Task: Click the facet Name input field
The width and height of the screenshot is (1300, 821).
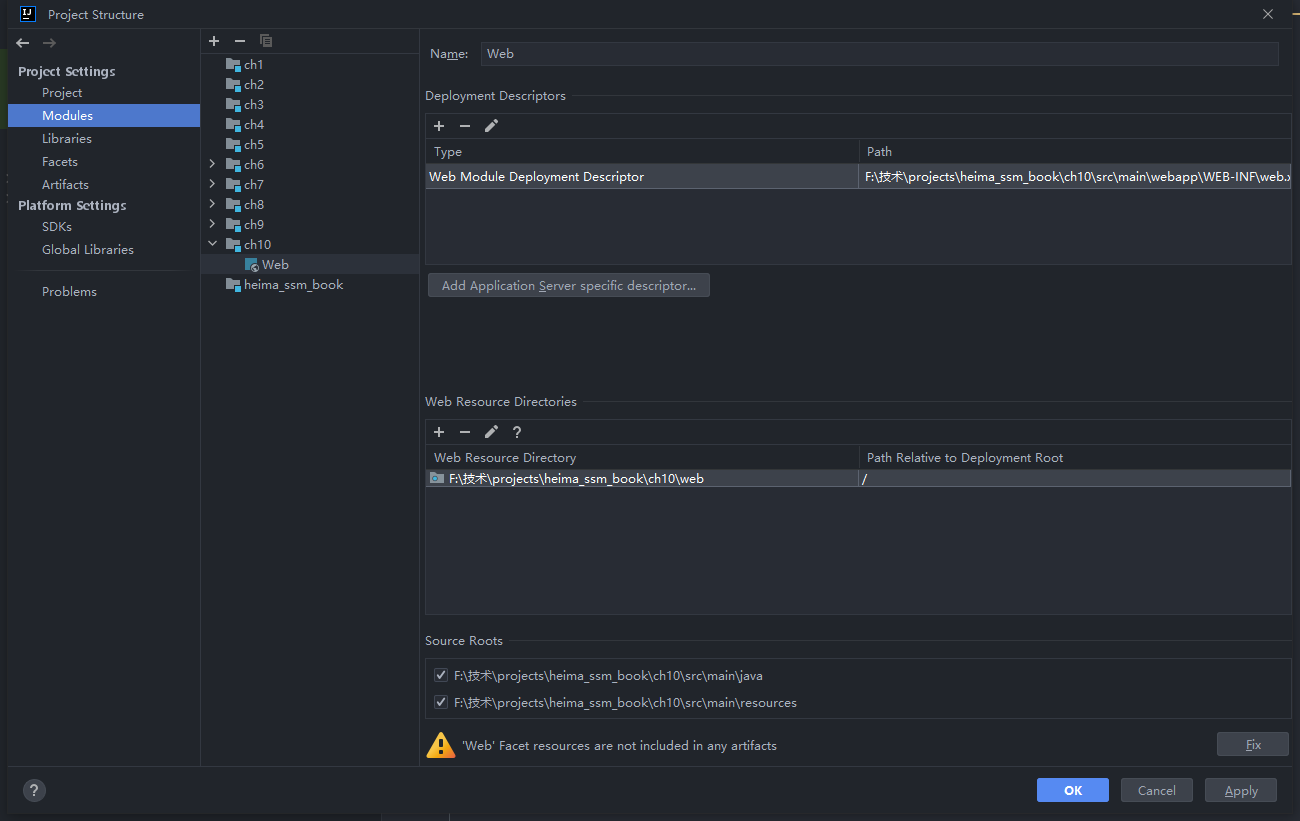Action: (879, 54)
